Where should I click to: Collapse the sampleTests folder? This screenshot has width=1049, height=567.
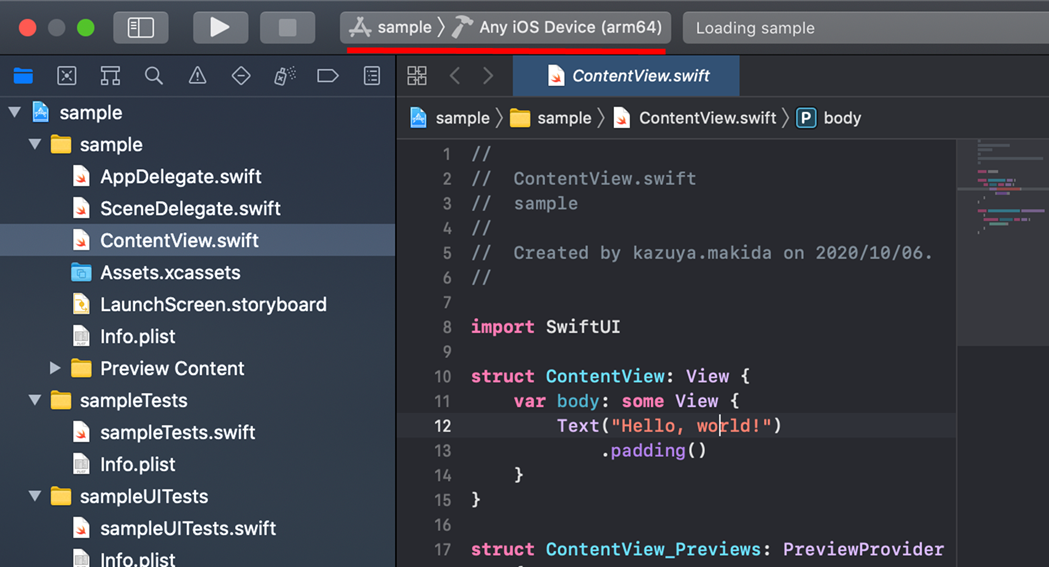pos(35,400)
